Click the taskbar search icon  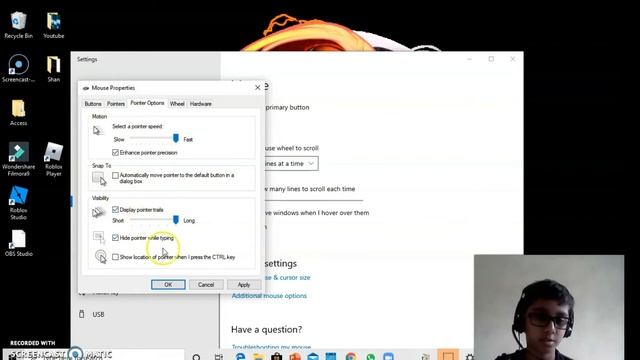(196, 357)
